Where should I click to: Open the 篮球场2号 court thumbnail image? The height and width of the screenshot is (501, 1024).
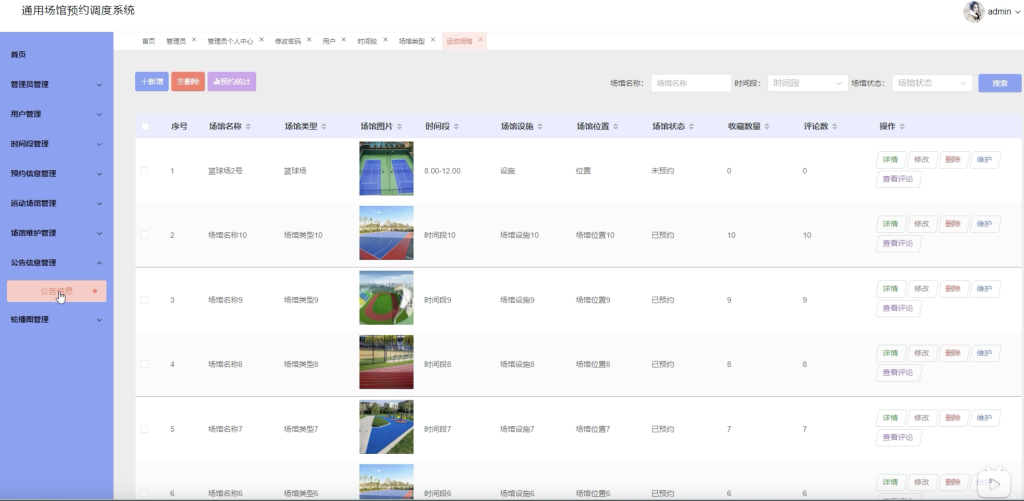pos(386,169)
